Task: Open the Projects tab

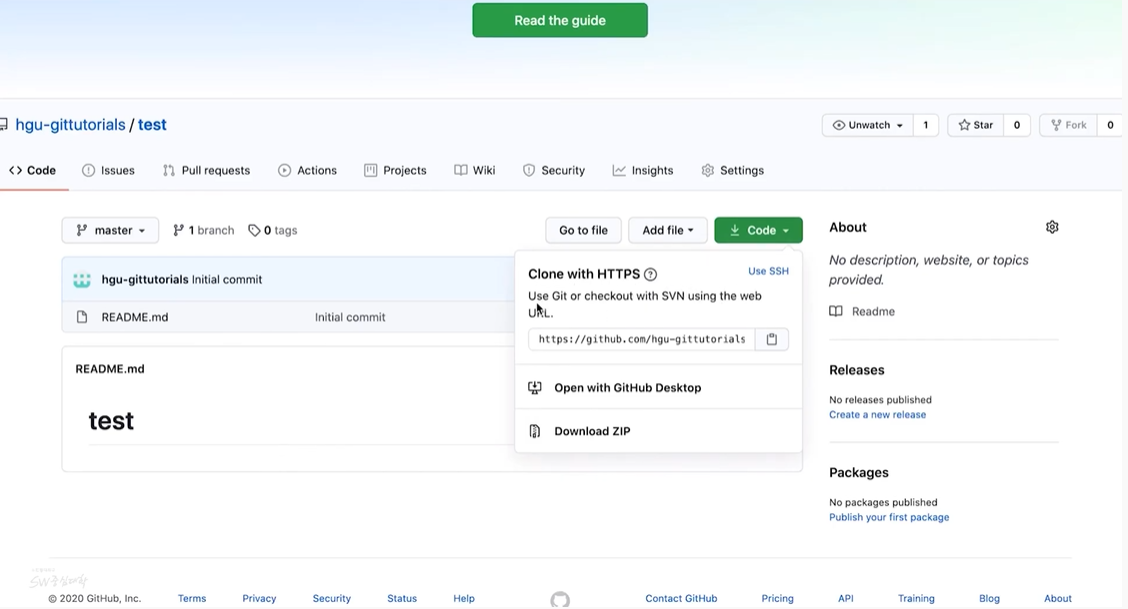Action: (x=395, y=170)
